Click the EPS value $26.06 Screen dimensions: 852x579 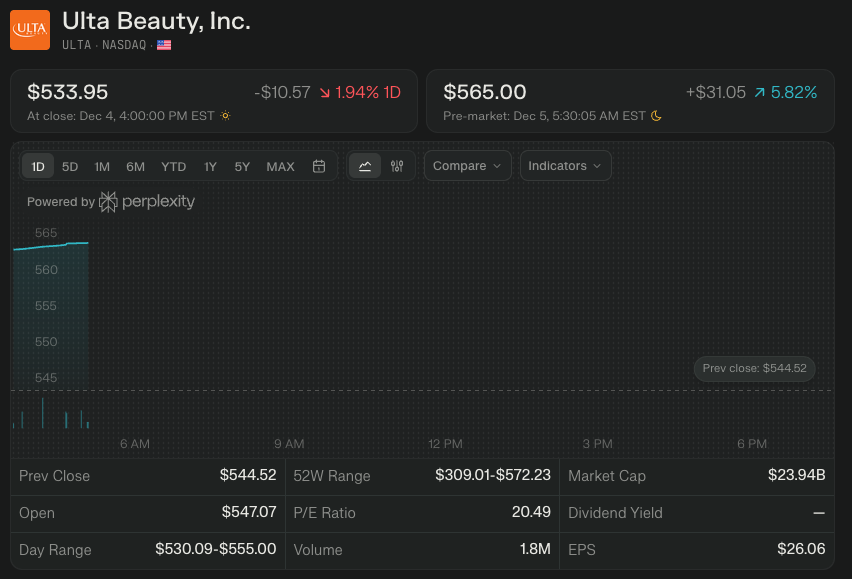[x=801, y=549]
